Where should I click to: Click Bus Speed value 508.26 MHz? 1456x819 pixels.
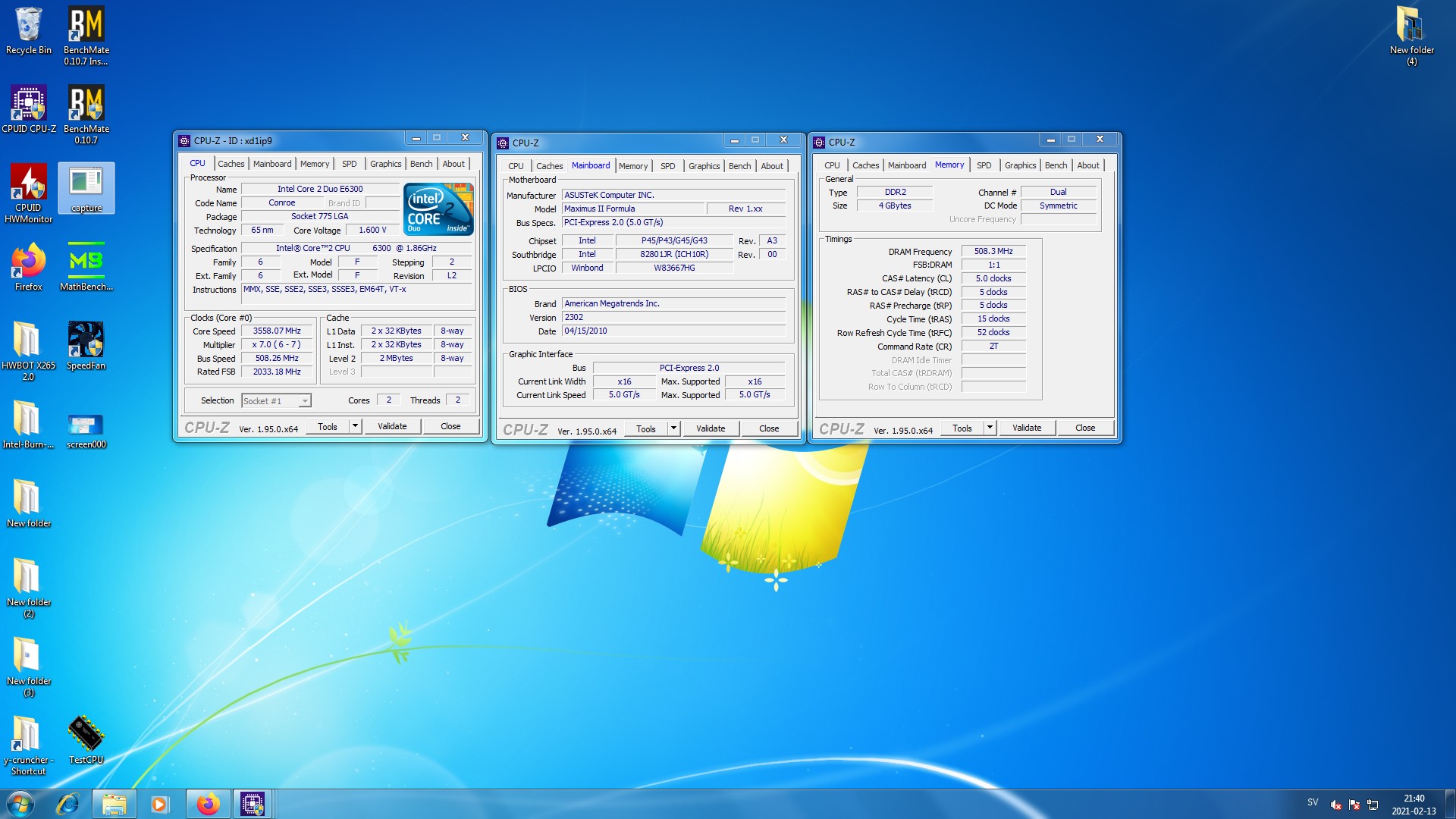click(x=277, y=359)
